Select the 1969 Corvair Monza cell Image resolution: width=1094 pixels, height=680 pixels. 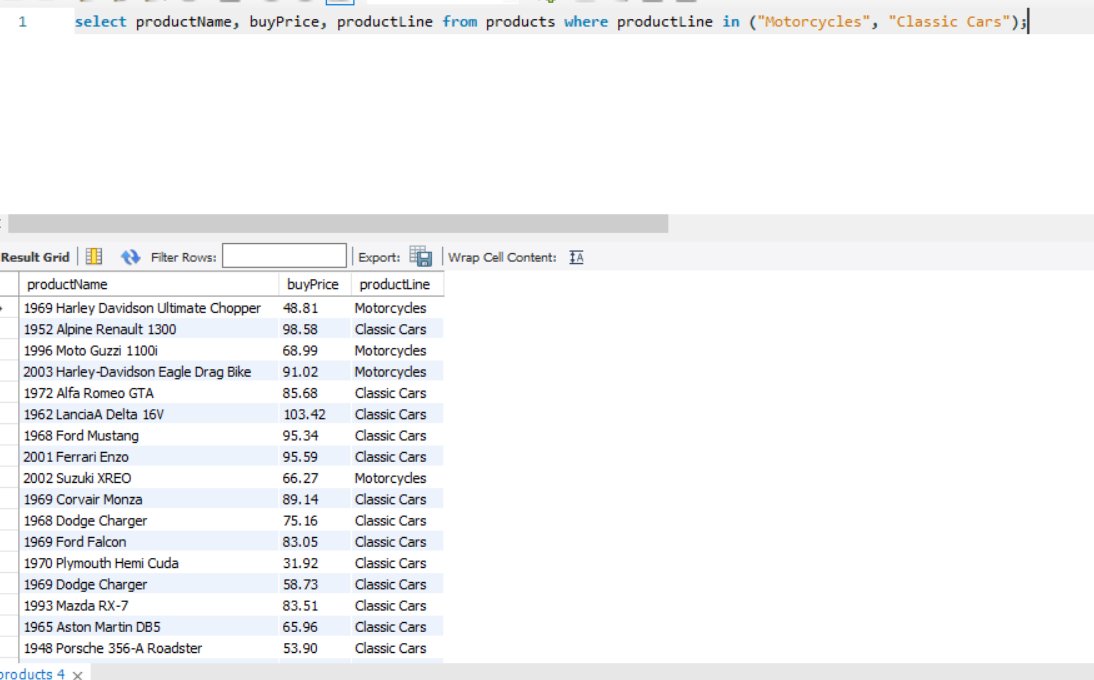[149, 499]
